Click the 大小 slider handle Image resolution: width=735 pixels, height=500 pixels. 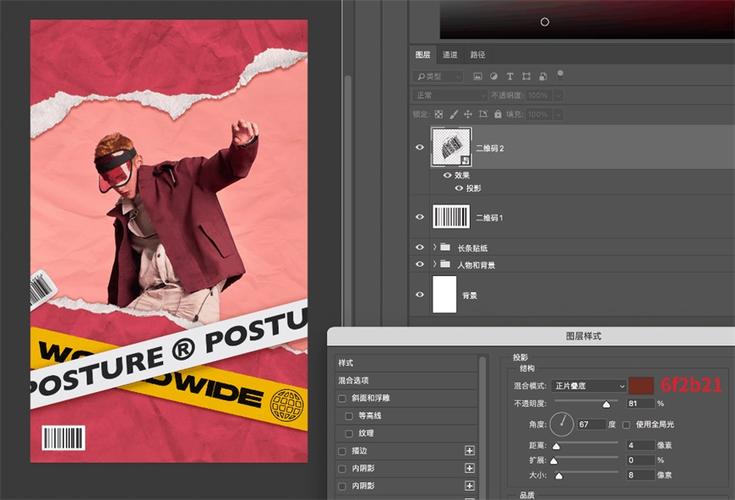click(x=559, y=476)
